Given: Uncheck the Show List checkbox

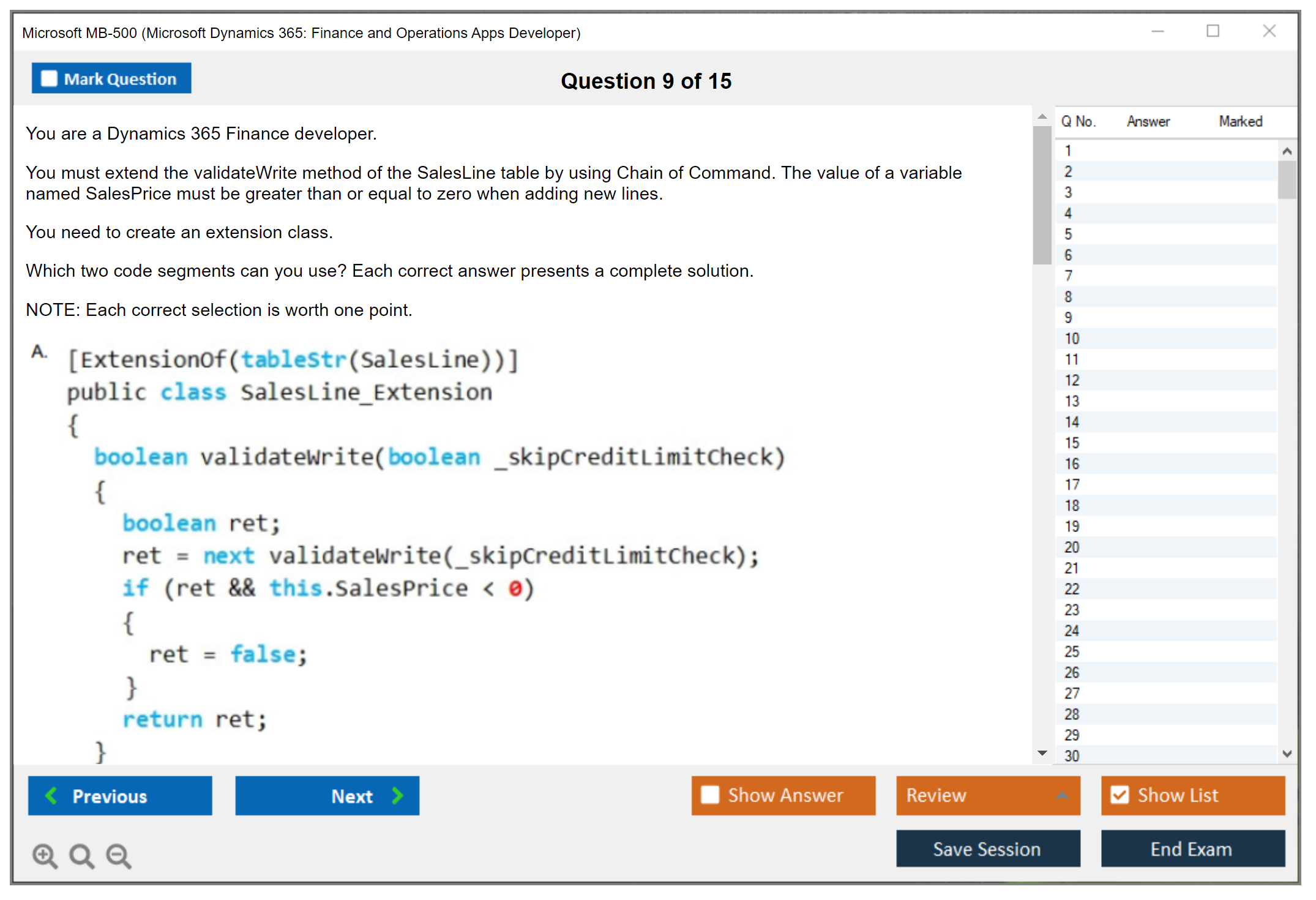Looking at the screenshot, I should point(1120,795).
